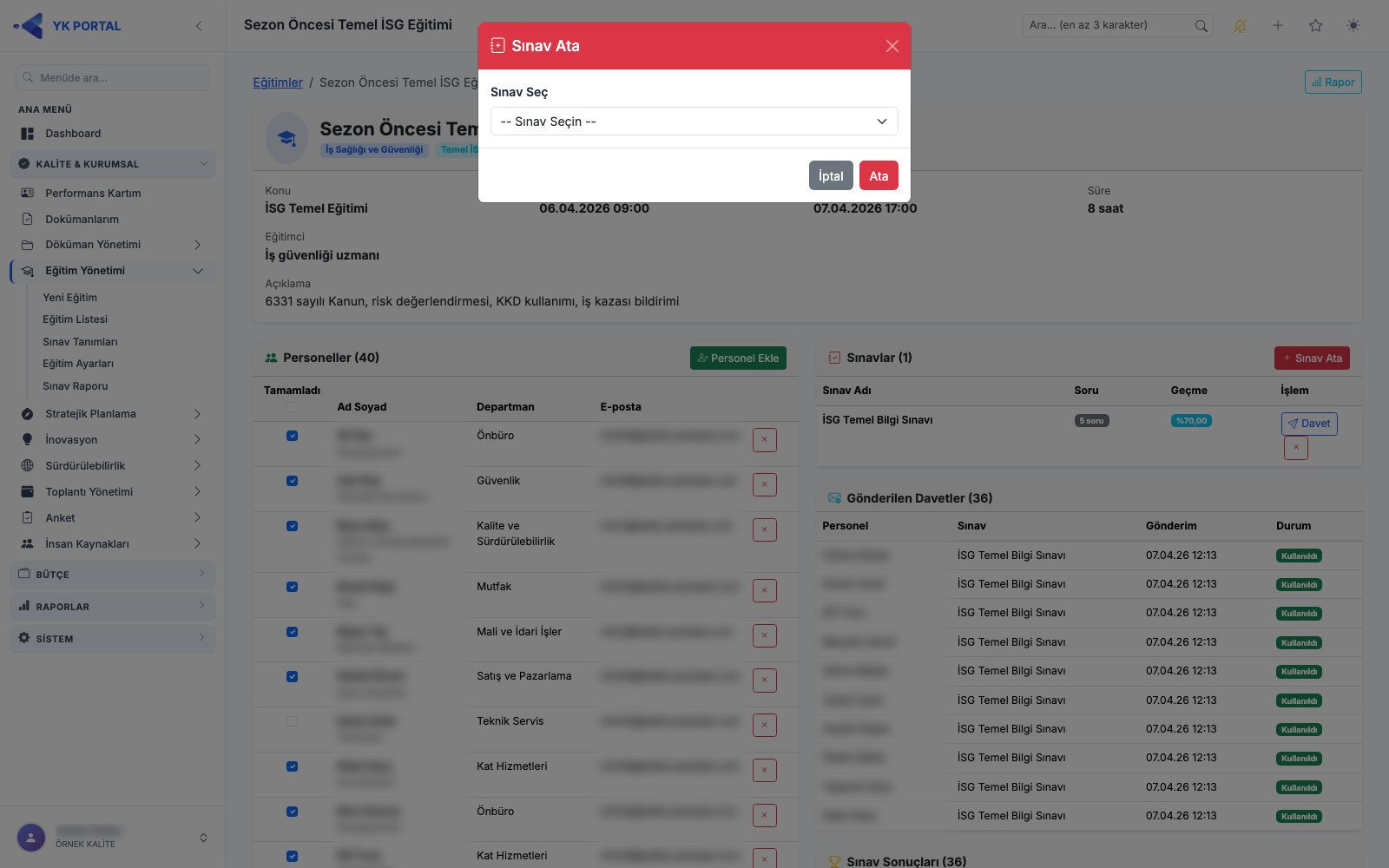The image size is (1389, 868).
Task: Toggle the theme sun icon
Action: tap(1353, 26)
